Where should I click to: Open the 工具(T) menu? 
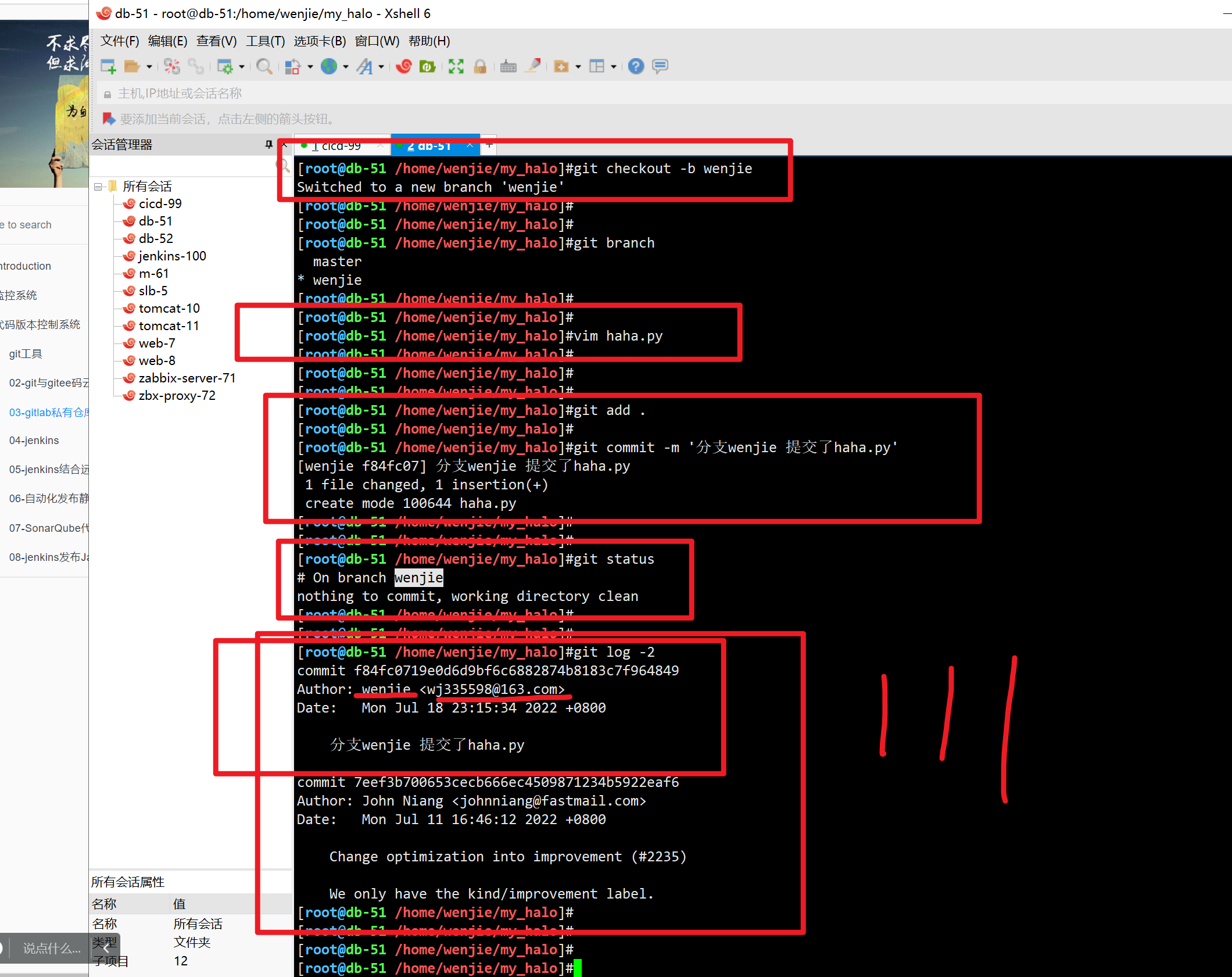[x=265, y=41]
